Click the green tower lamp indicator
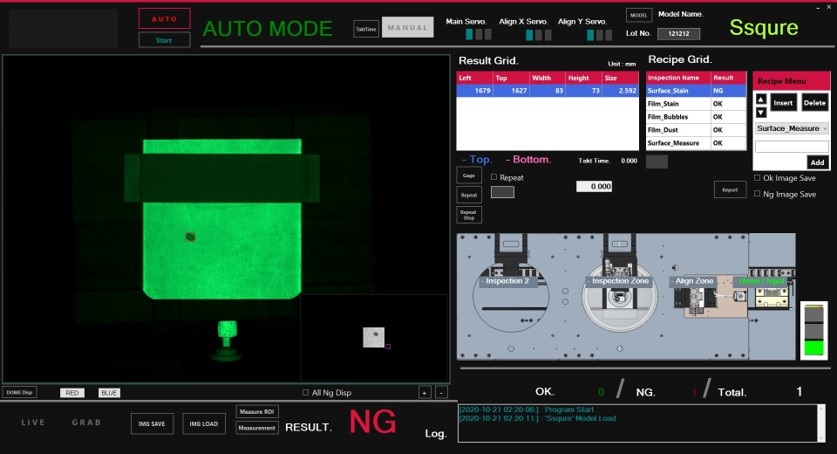The height and width of the screenshot is (454, 837). click(812, 346)
